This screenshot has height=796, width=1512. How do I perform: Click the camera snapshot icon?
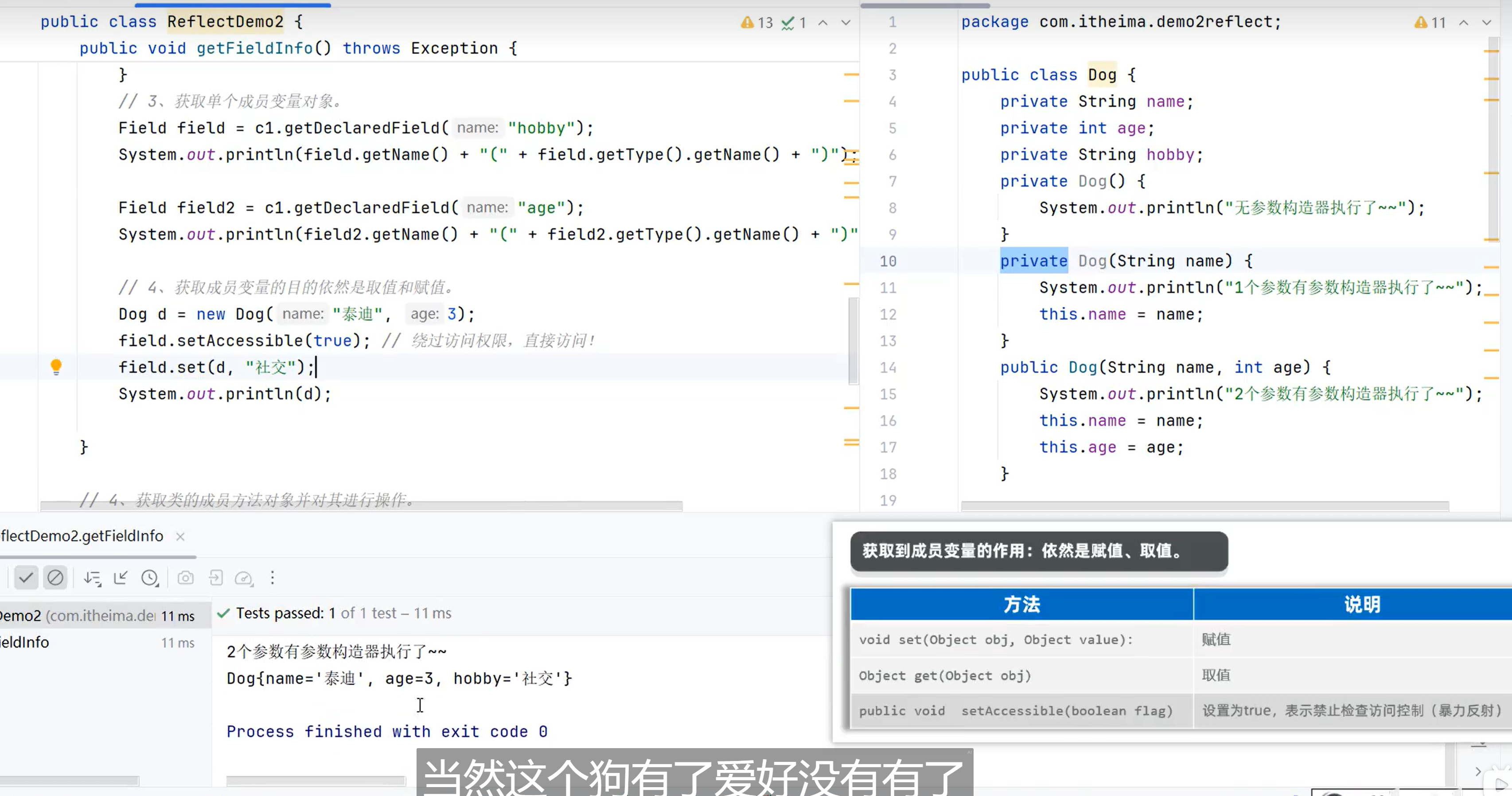(186, 577)
